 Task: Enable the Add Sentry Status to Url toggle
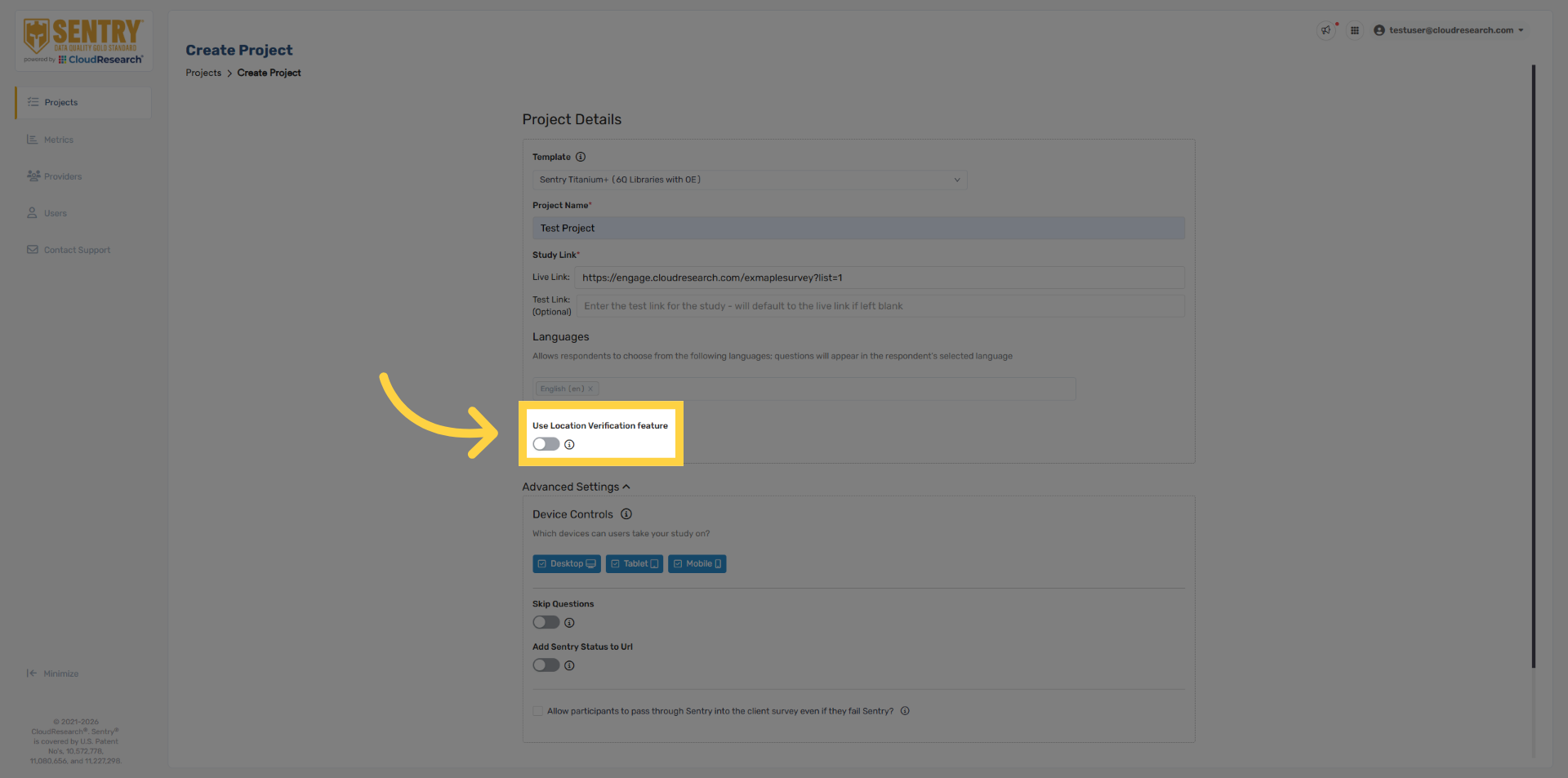pyautogui.click(x=546, y=665)
